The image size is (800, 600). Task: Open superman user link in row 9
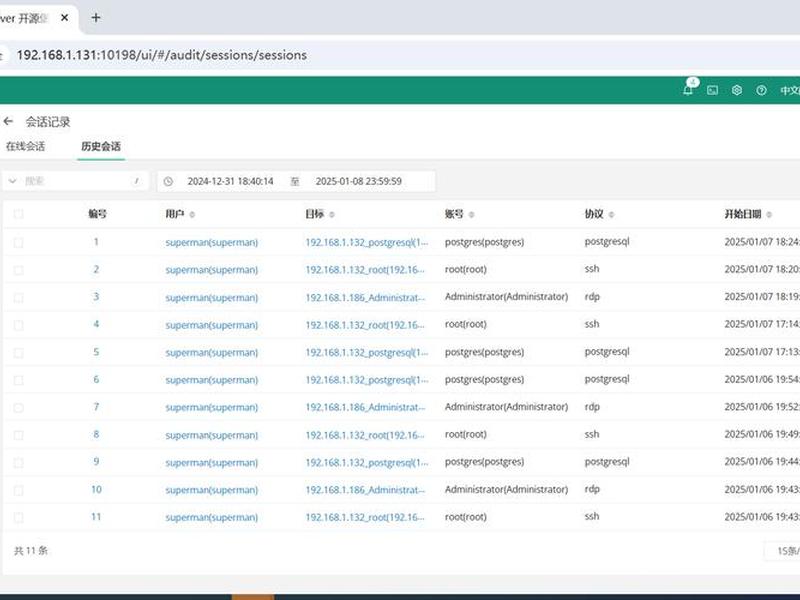[212, 463]
